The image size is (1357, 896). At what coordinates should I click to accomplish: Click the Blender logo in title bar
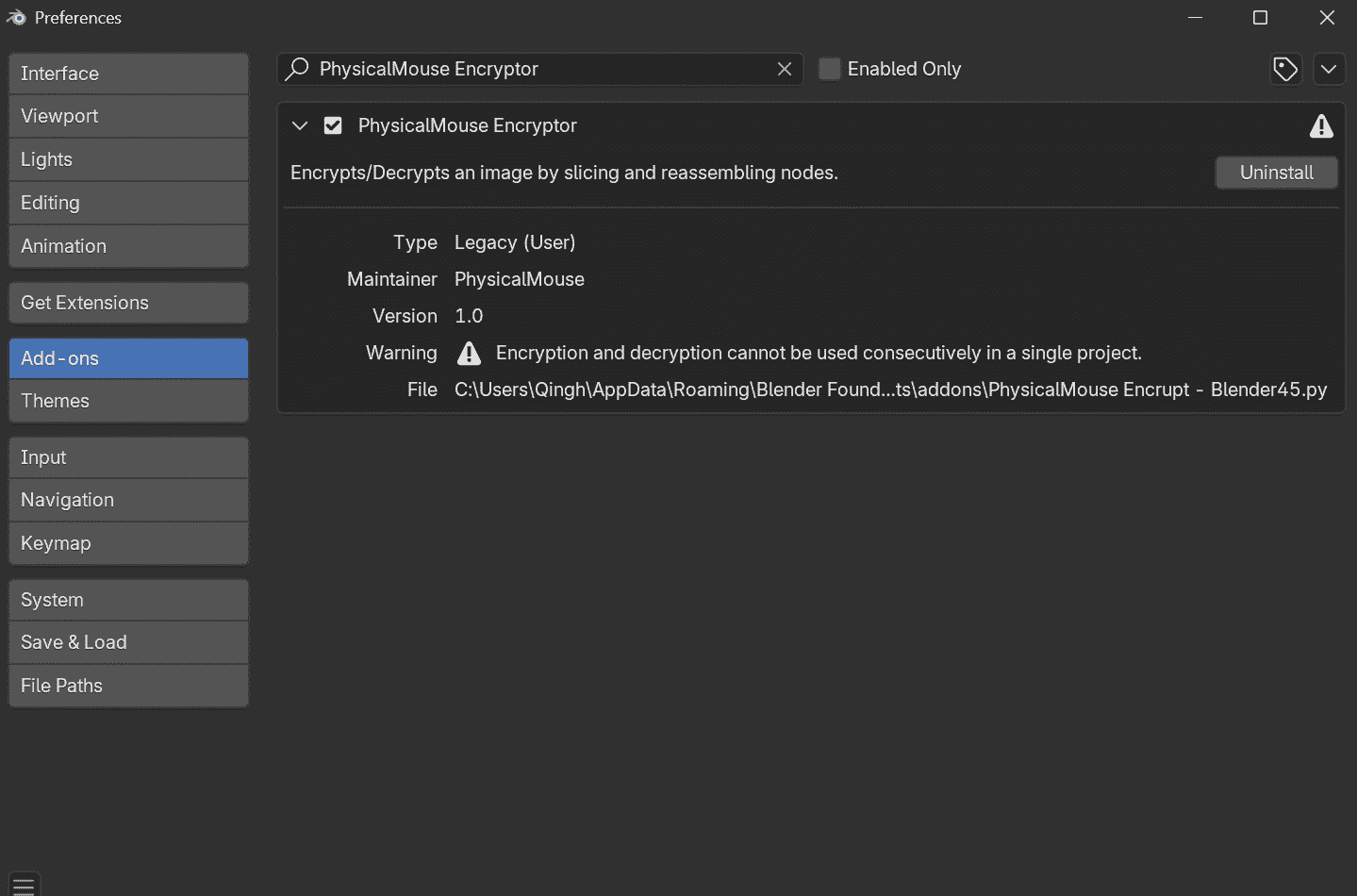[x=16, y=17]
